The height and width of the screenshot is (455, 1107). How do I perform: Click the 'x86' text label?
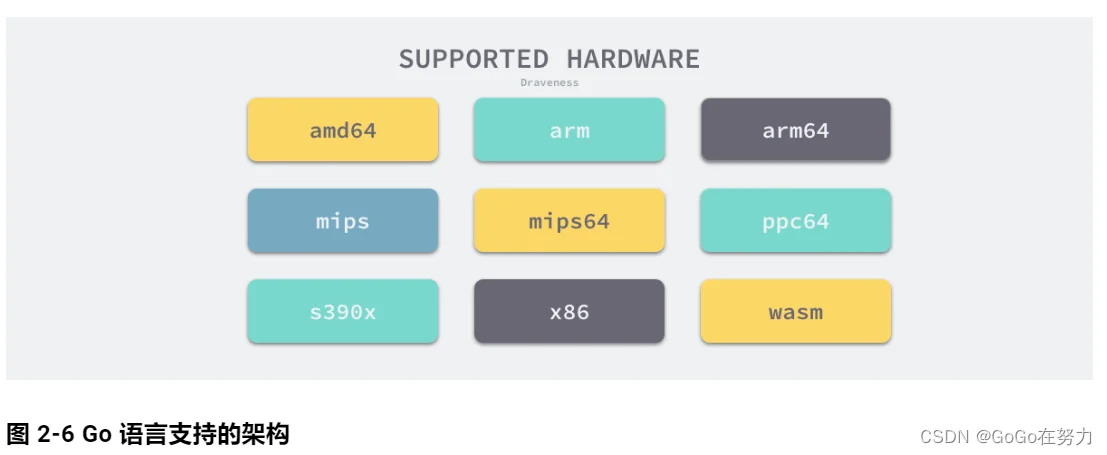click(569, 312)
